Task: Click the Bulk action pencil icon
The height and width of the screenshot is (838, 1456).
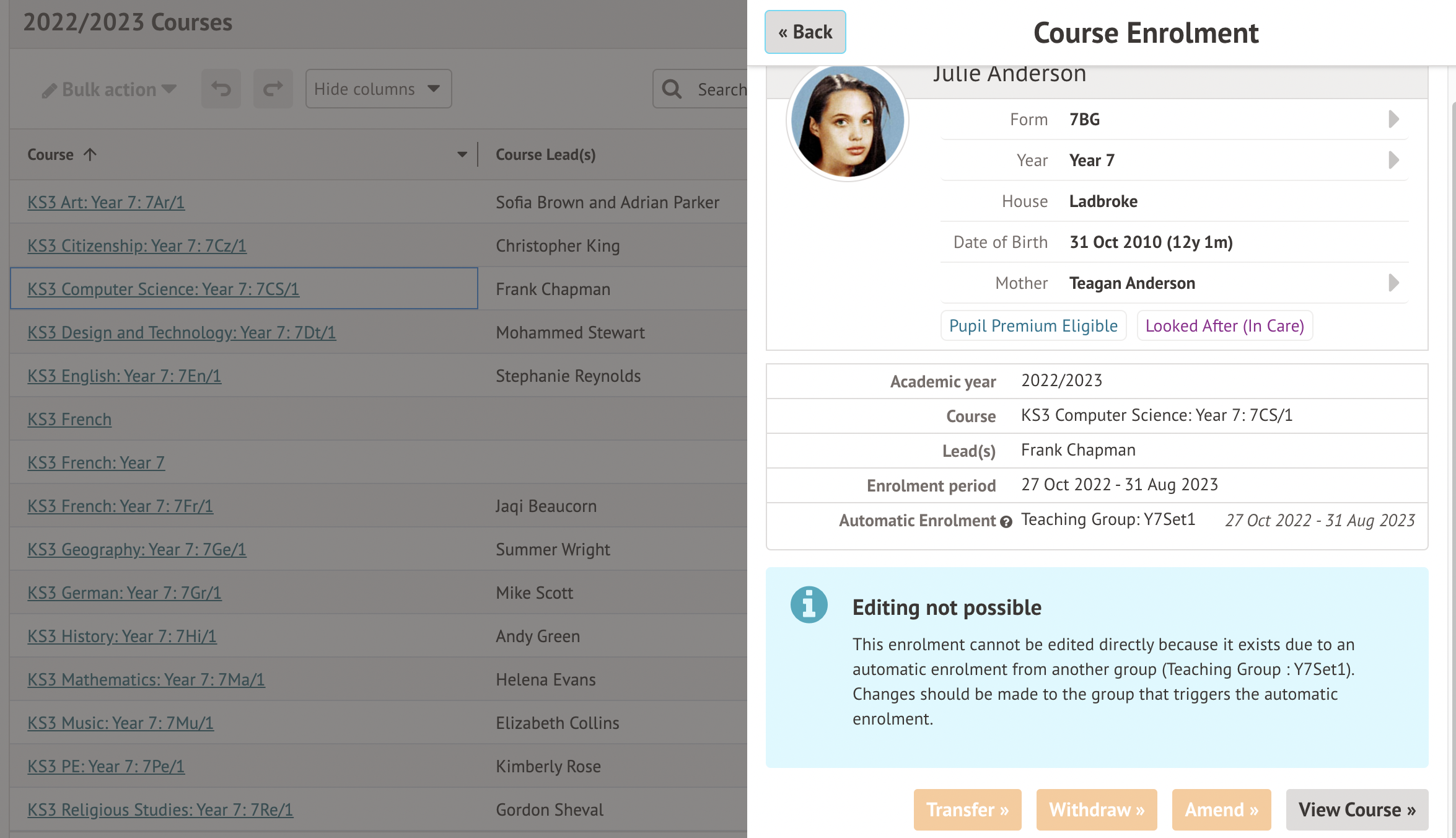Action: [x=49, y=90]
